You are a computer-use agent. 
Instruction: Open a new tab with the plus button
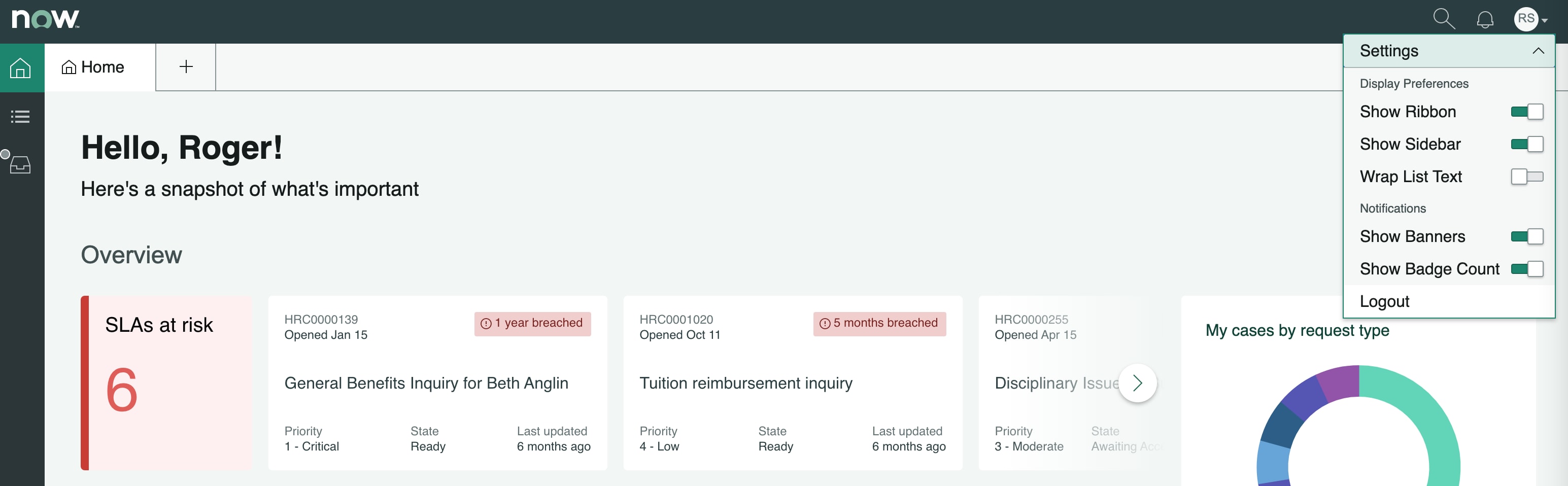point(186,66)
